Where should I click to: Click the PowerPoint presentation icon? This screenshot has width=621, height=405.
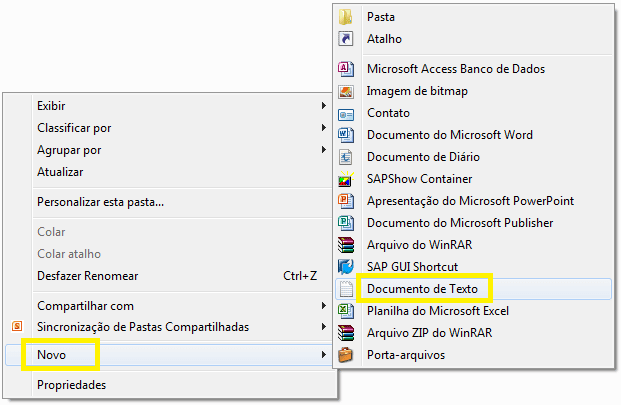pos(346,201)
